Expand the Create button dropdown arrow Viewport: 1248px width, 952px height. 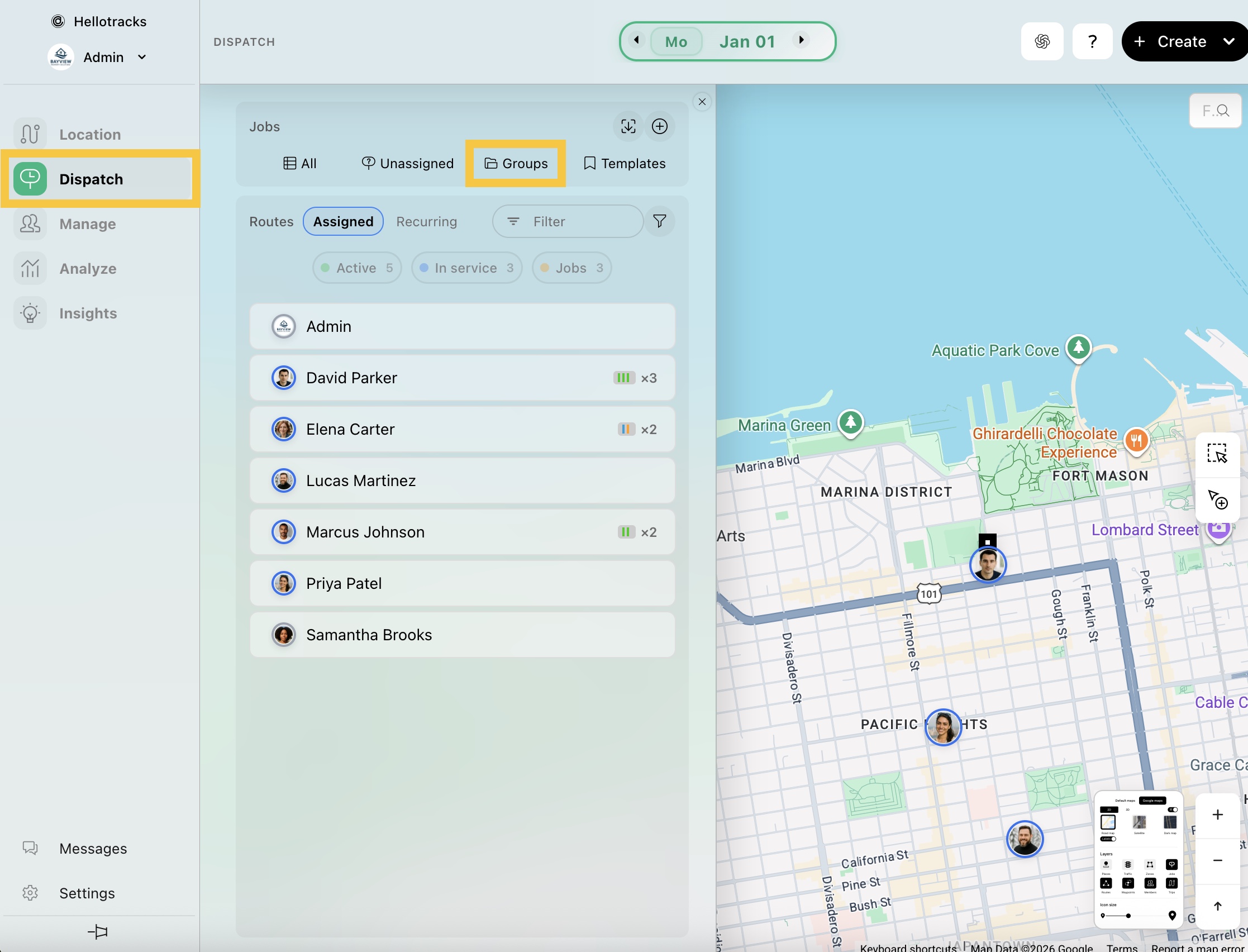[x=1229, y=41]
